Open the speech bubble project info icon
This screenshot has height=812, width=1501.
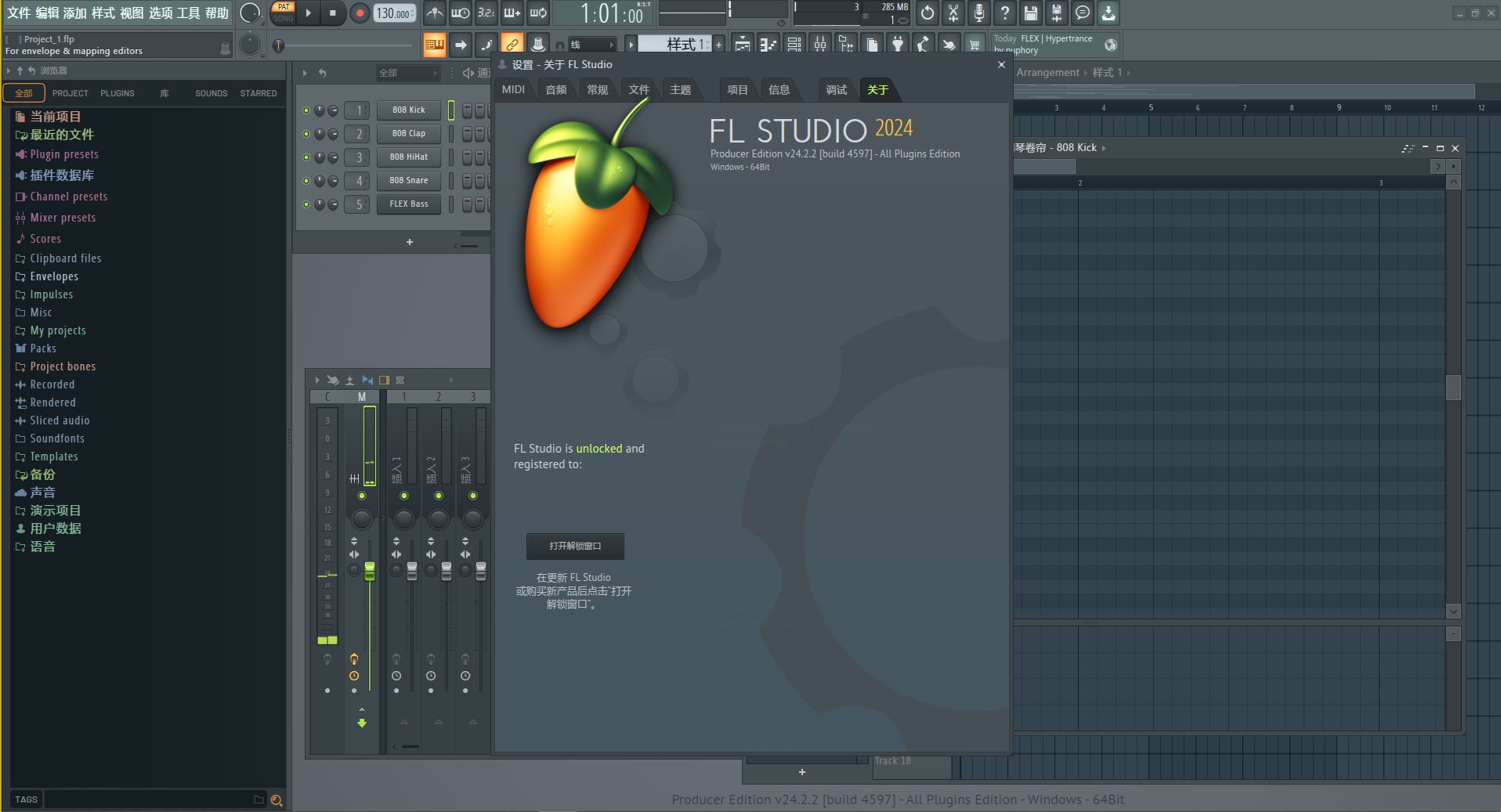(x=1083, y=13)
